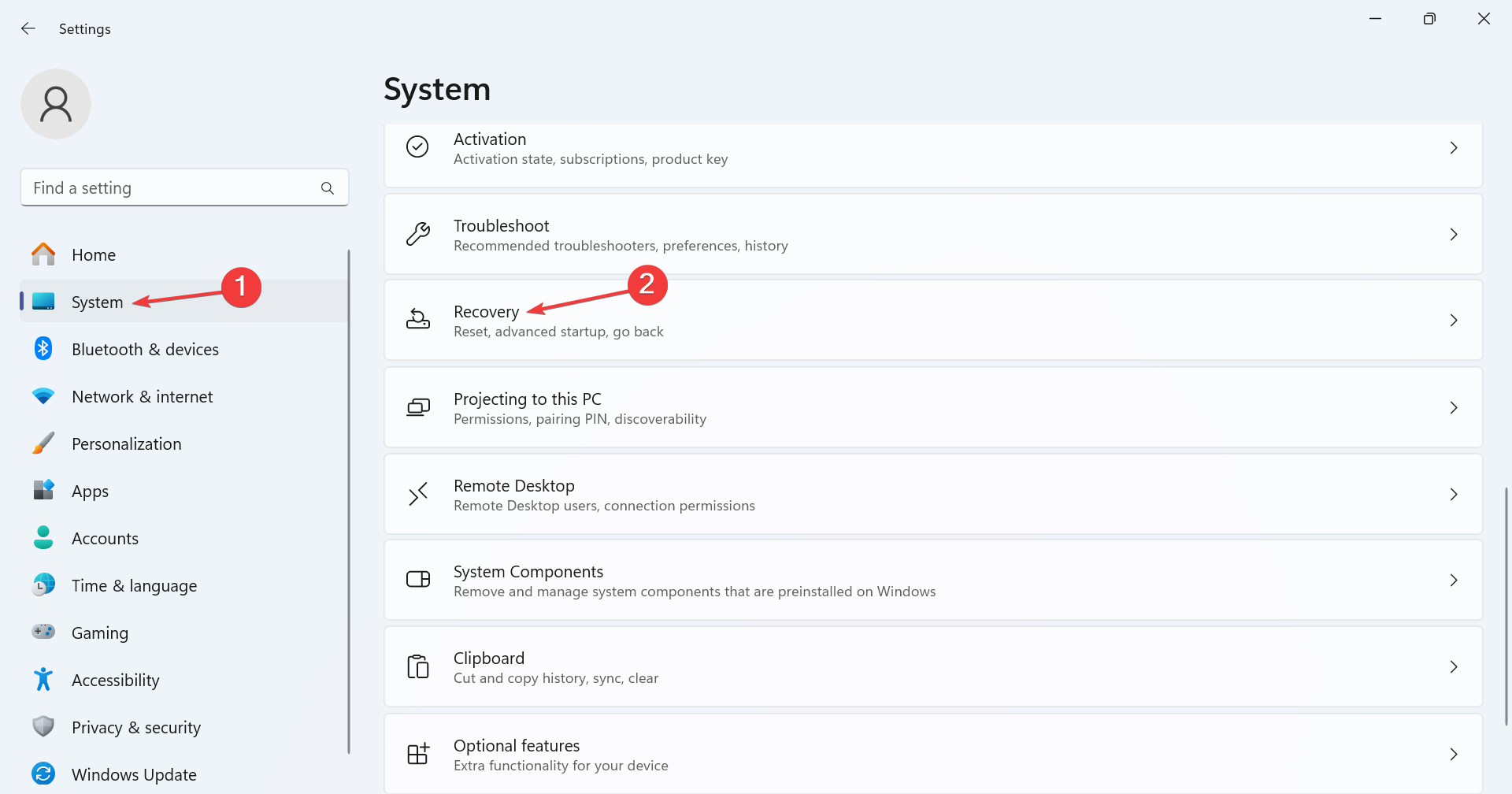The height and width of the screenshot is (794, 1512).
Task: Open the Network & internet section
Action: tap(142, 397)
